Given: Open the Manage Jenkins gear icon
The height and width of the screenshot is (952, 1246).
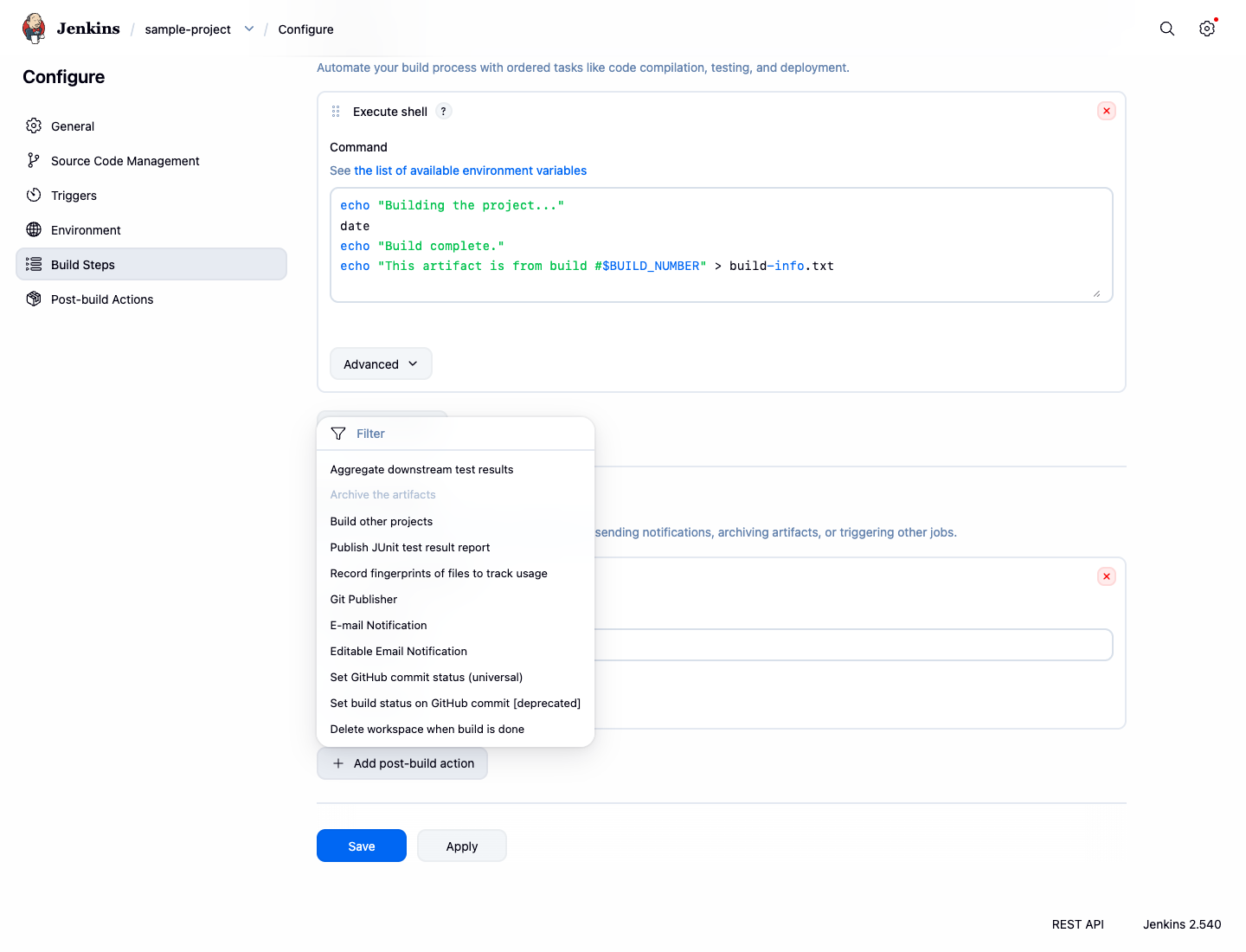Looking at the screenshot, I should (1207, 29).
